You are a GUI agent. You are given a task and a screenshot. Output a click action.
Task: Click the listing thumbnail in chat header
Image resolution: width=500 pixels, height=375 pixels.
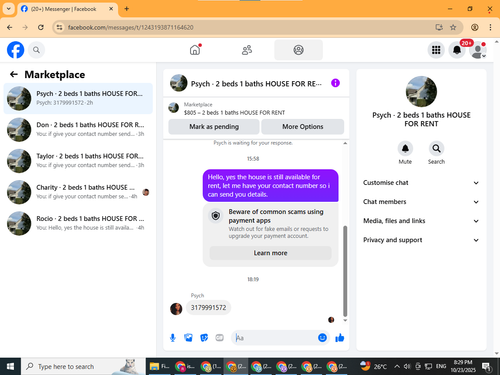[x=179, y=83]
